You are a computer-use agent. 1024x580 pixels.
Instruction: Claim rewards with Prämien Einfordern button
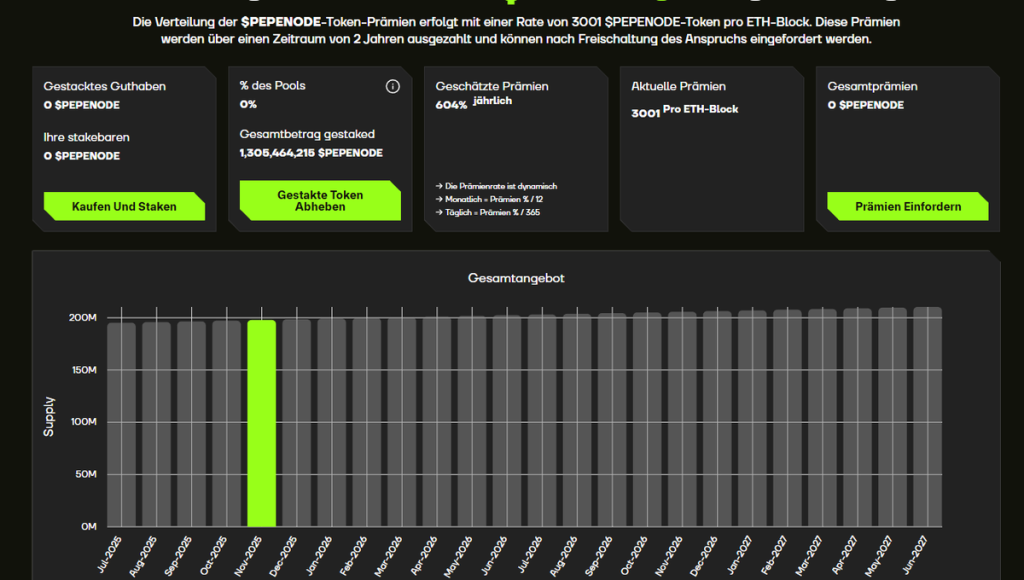coord(907,207)
